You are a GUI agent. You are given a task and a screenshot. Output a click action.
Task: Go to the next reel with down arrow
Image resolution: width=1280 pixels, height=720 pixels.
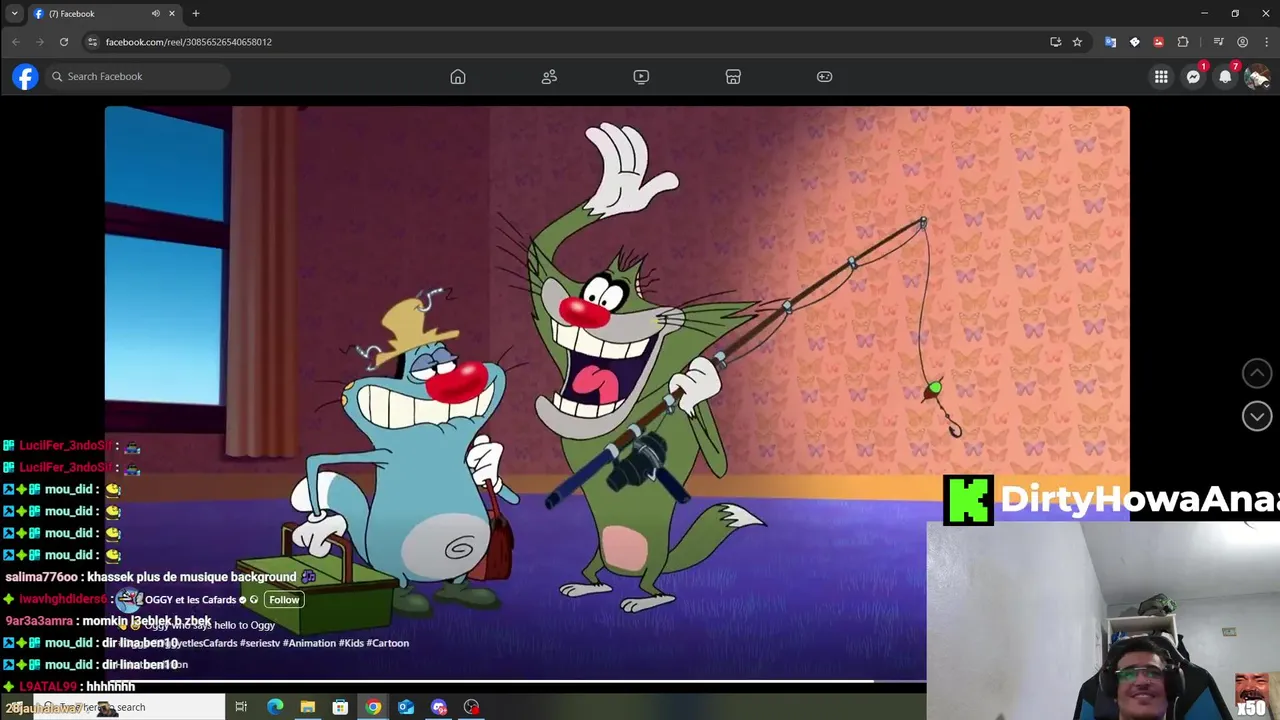[x=1257, y=416]
